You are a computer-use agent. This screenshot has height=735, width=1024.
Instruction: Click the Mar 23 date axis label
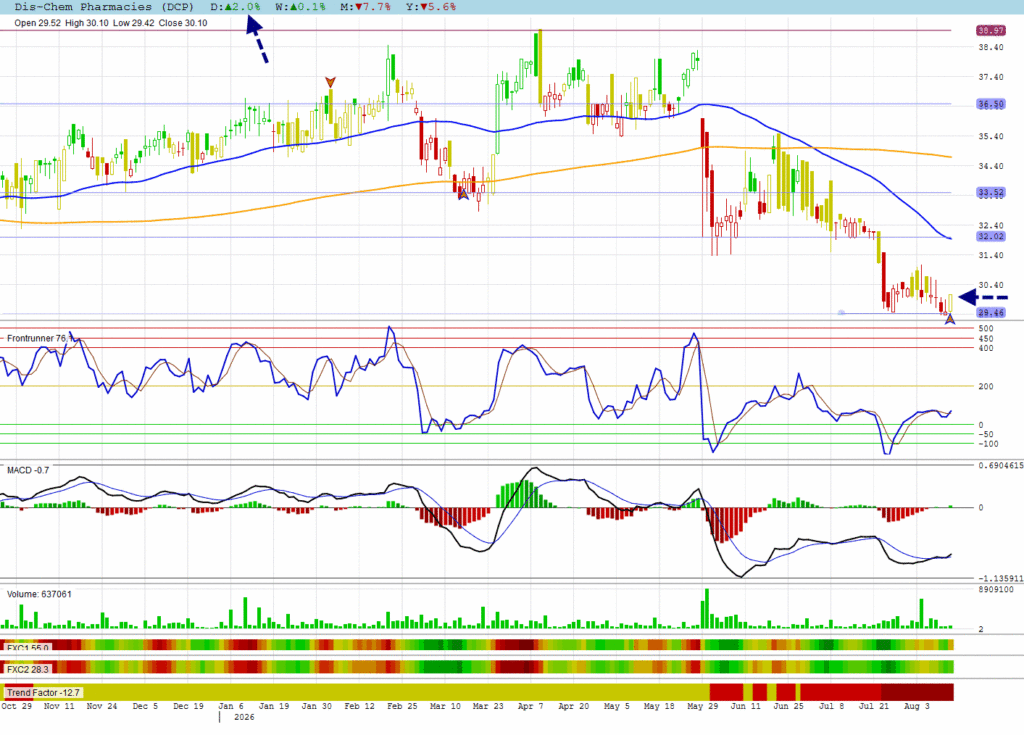pyautogui.click(x=488, y=706)
